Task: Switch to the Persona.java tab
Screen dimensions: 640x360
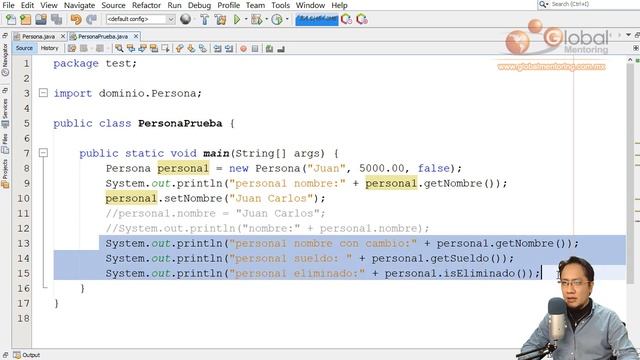Action: tap(38, 36)
